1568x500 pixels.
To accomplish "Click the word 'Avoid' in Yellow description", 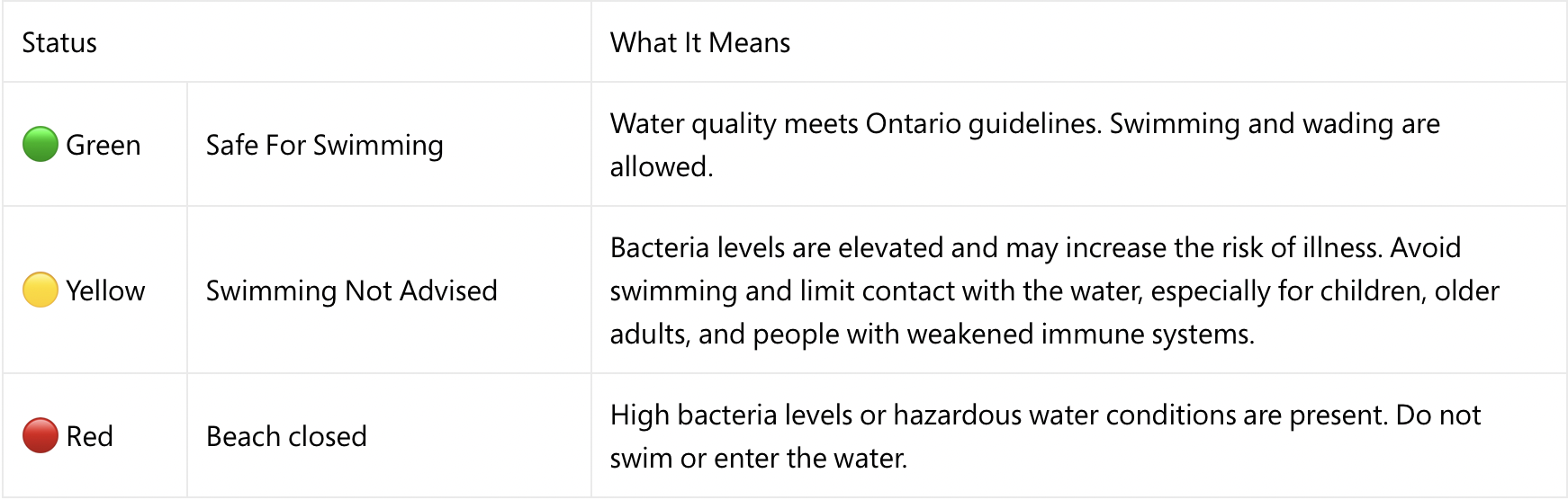I will tap(1426, 247).
